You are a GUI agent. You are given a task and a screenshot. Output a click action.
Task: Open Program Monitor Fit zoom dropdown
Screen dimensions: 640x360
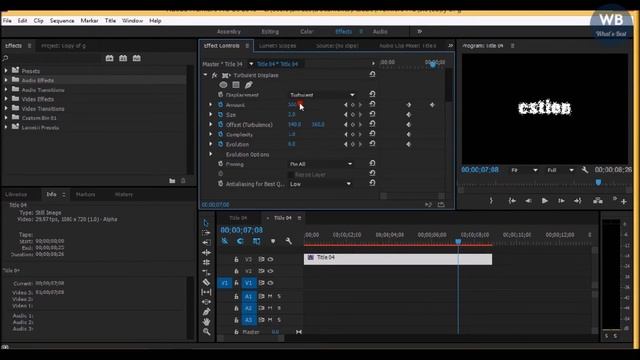click(524, 170)
